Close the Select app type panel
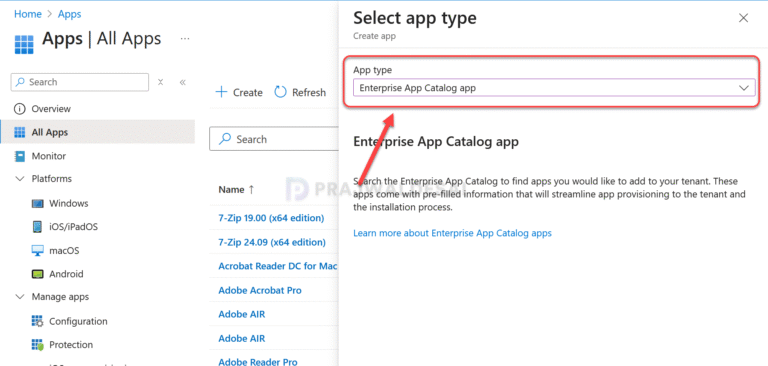Viewport: 768px width, 366px height. pos(743,18)
